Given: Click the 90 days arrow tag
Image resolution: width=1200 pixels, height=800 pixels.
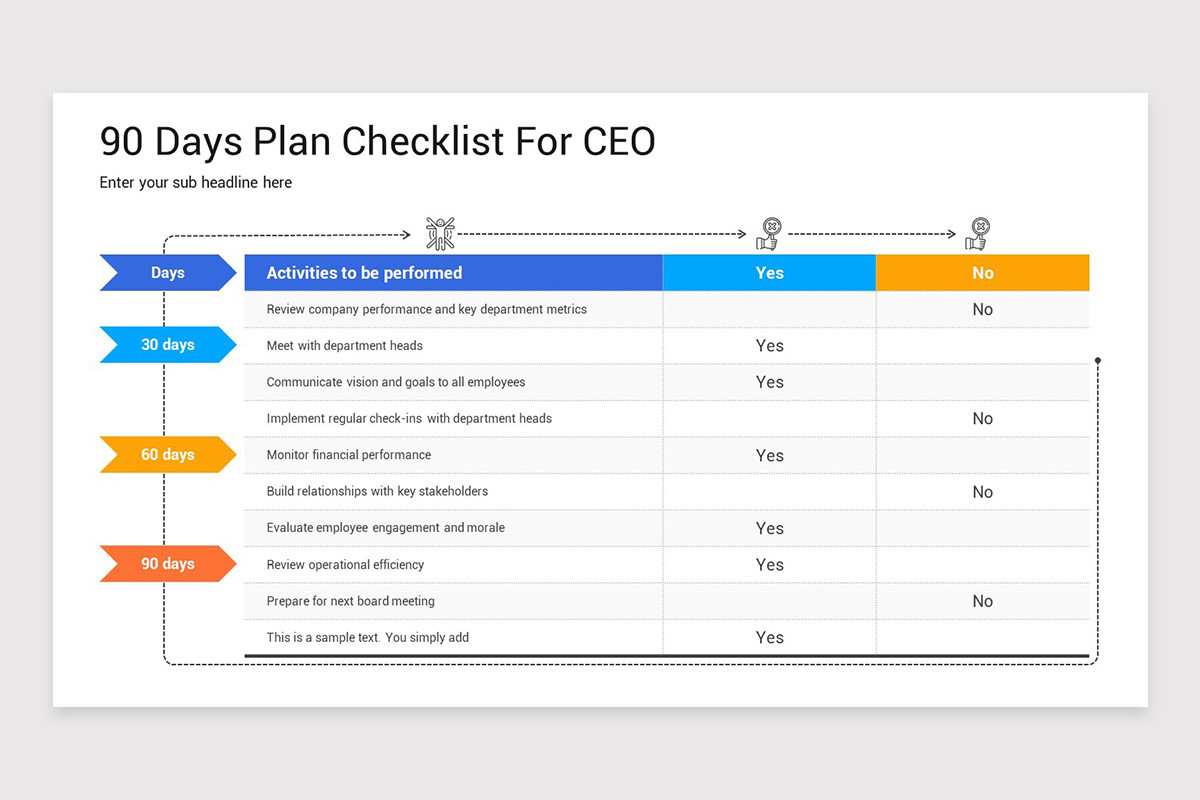Looking at the screenshot, I should [x=168, y=564].
